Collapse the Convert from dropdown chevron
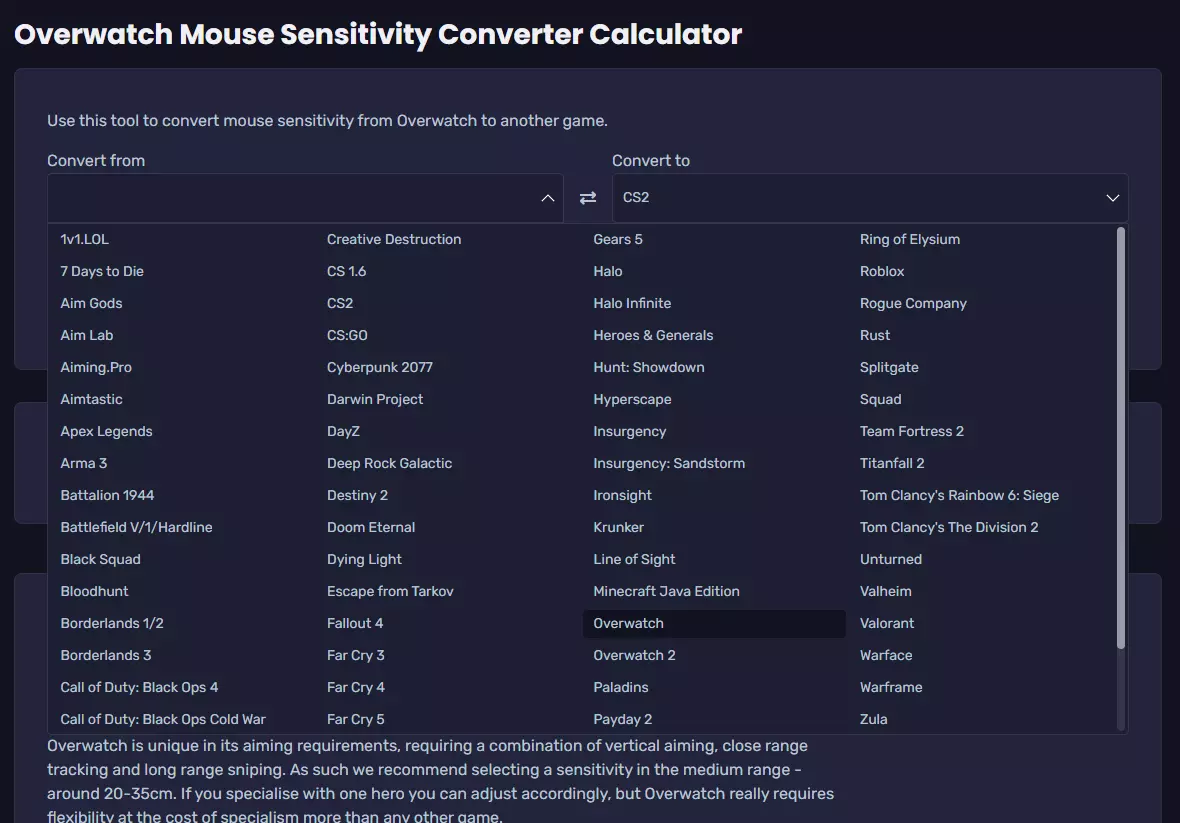1180x823 pixels. pos(548,198)
